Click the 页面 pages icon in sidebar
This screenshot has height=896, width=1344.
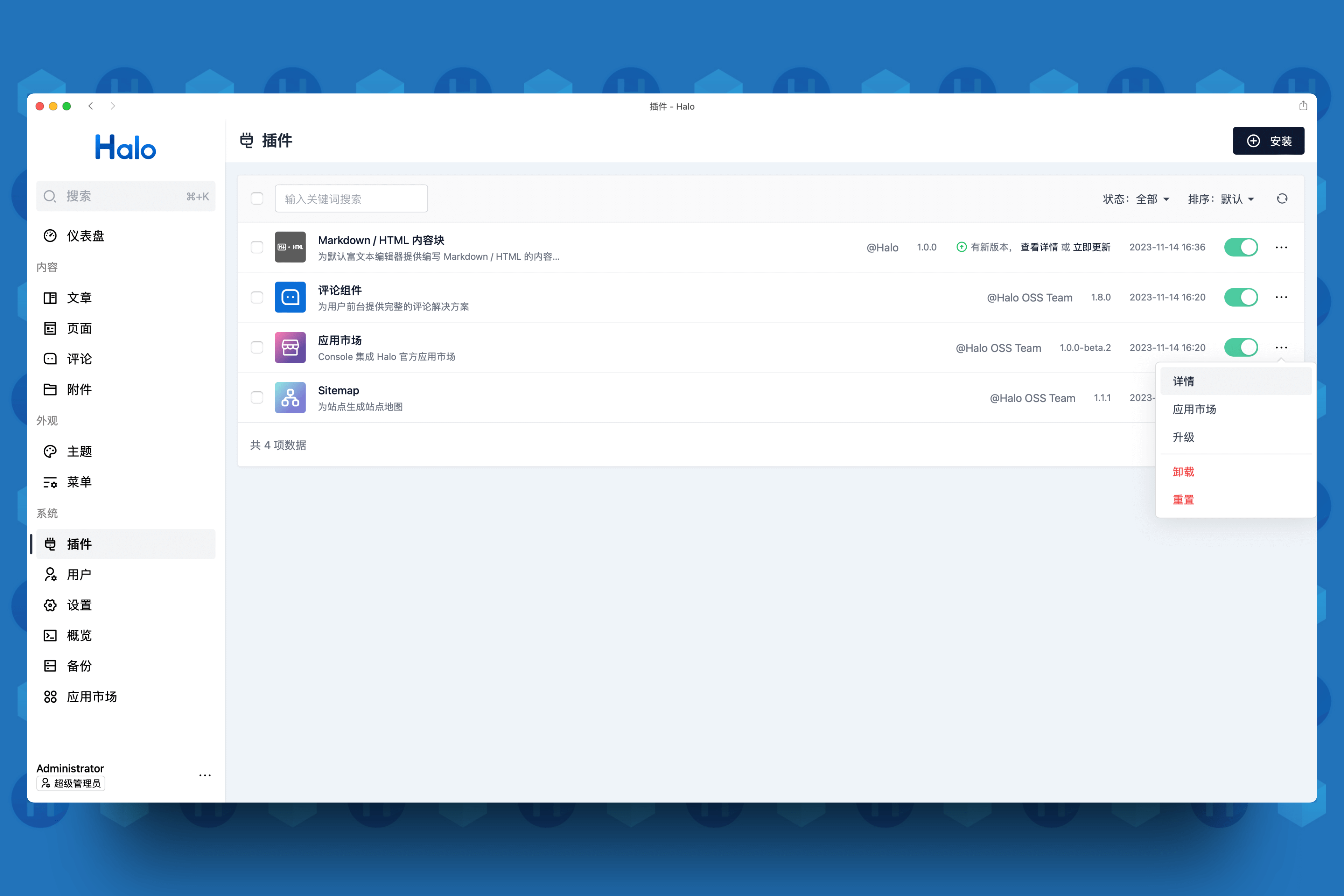[x=50, y=329]
